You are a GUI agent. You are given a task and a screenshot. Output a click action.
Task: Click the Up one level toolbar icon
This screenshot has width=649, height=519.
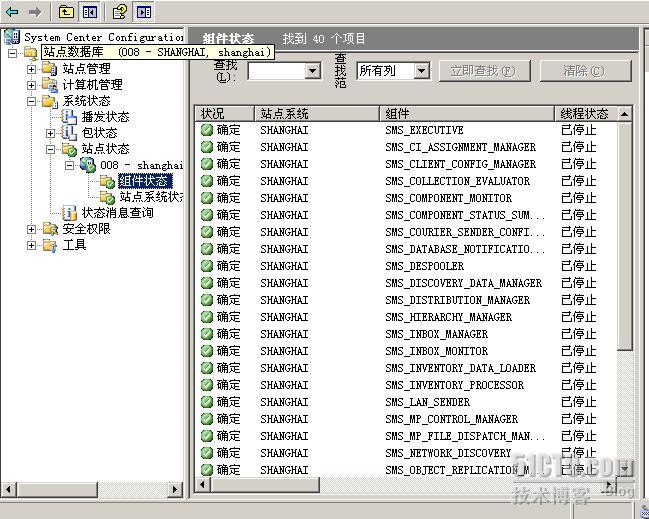pos(66,12)
